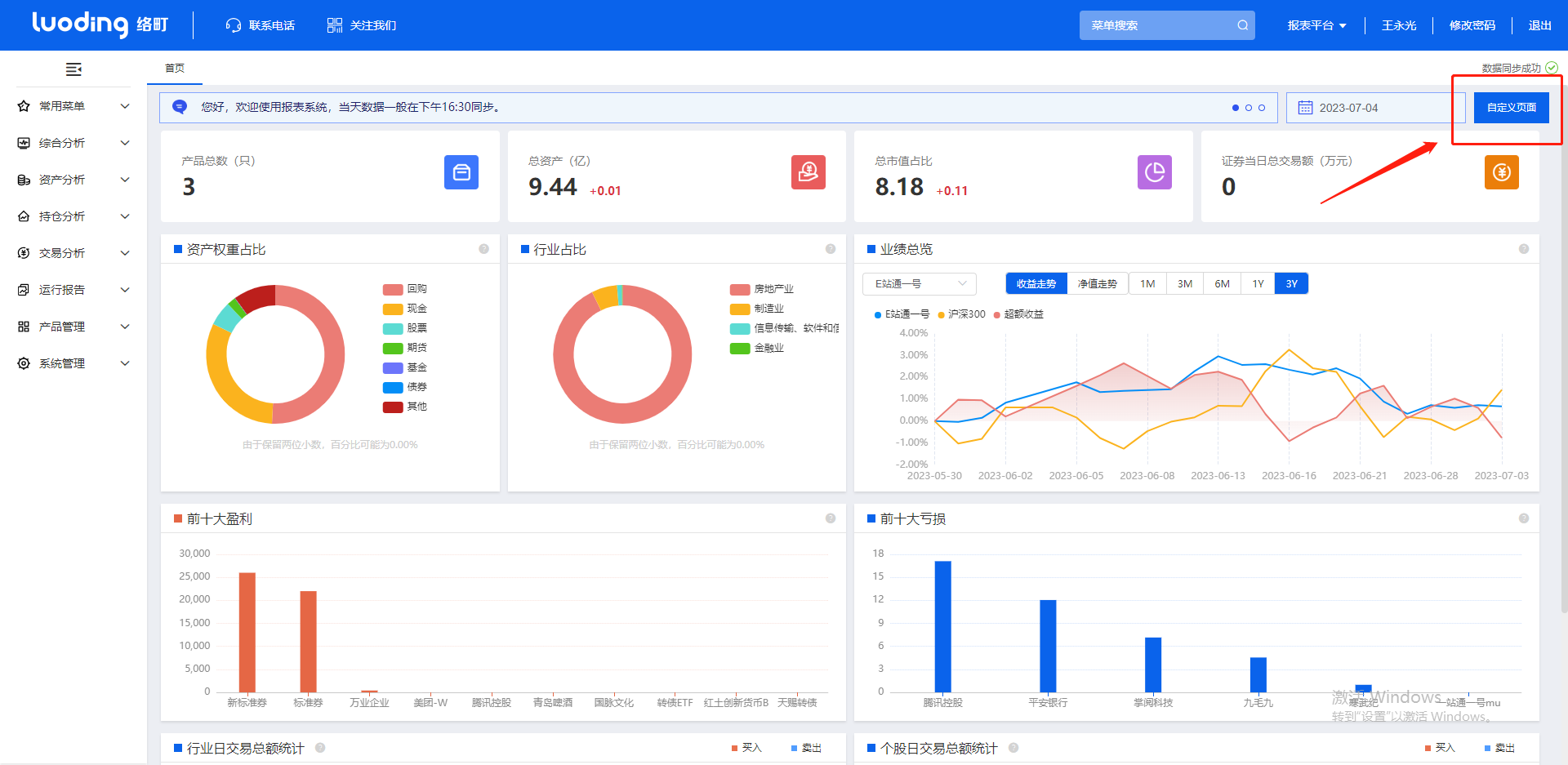Click the 王永光 user name
The image size is (1568, 765).
point(1399,25)
